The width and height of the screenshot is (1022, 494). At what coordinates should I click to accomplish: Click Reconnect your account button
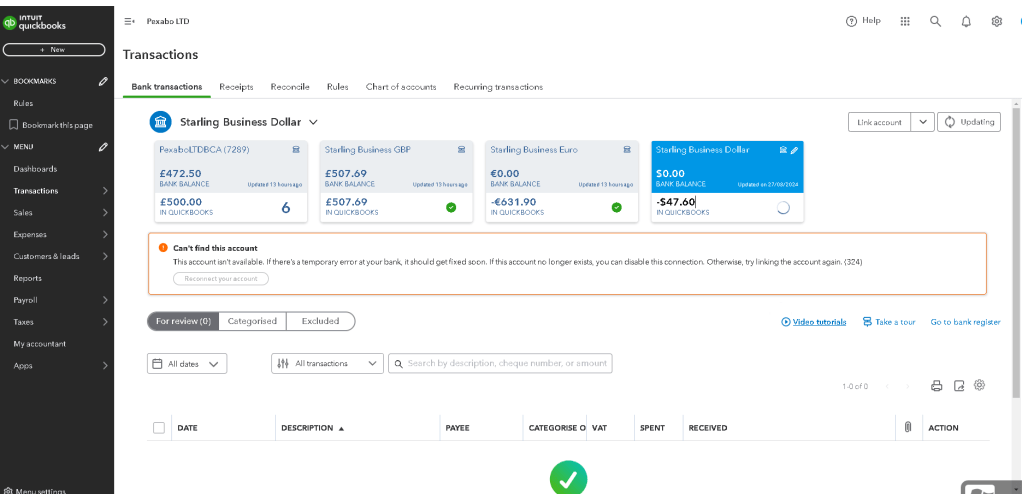coord(221,278)
